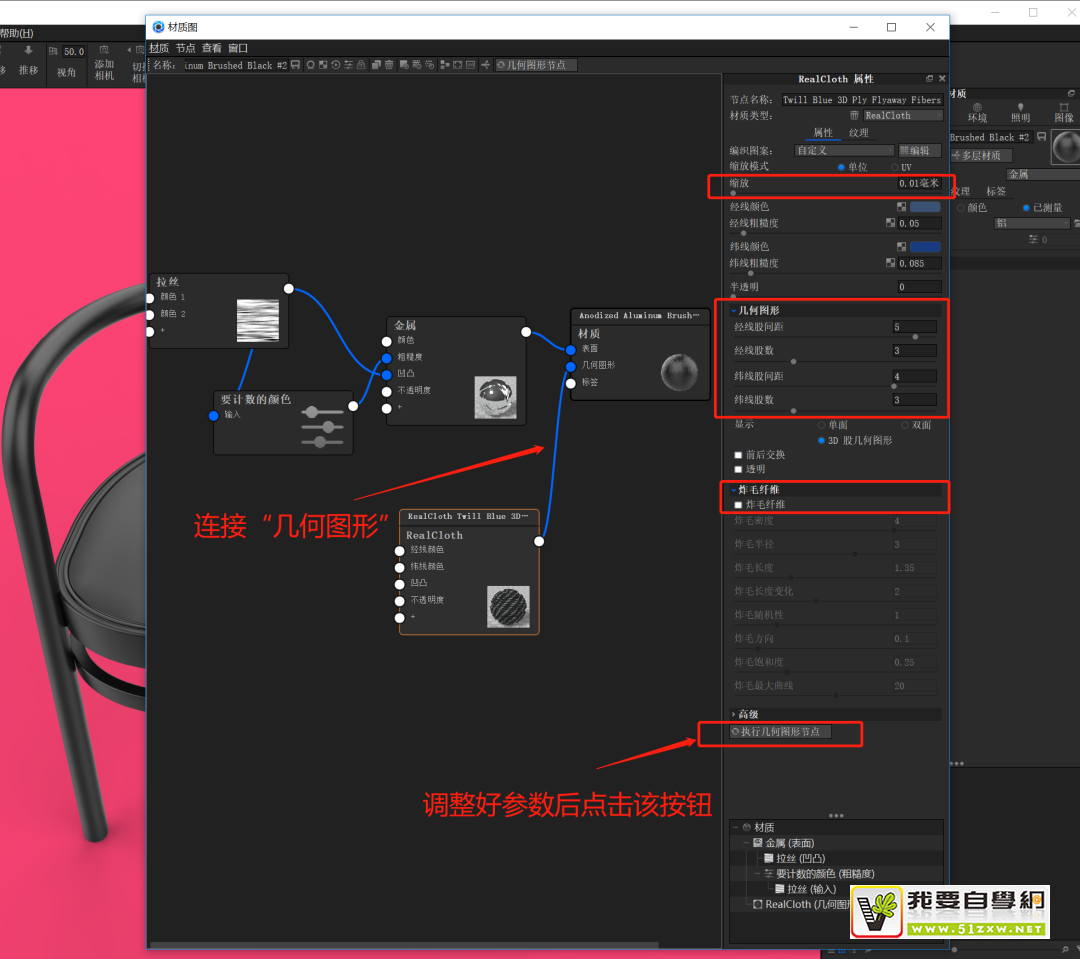1080x959 pixels.
Task: Check the 前后交换 option
Action: tap(738, 455)
